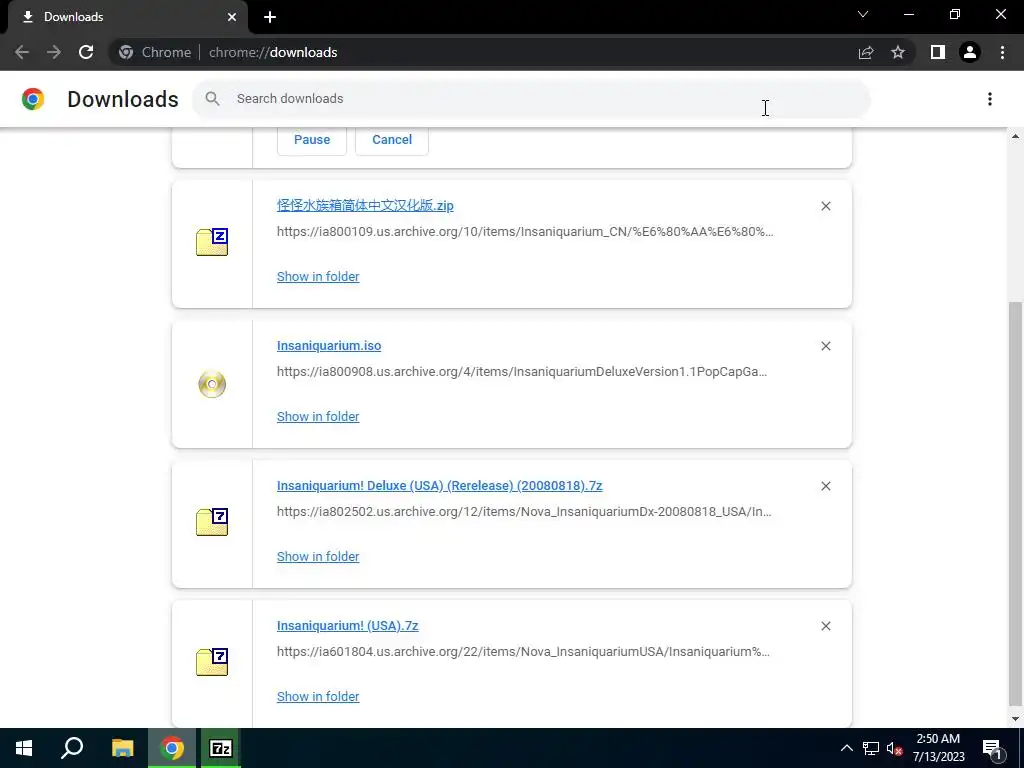Bookmark this tab with the star icon

pos(898,52)
